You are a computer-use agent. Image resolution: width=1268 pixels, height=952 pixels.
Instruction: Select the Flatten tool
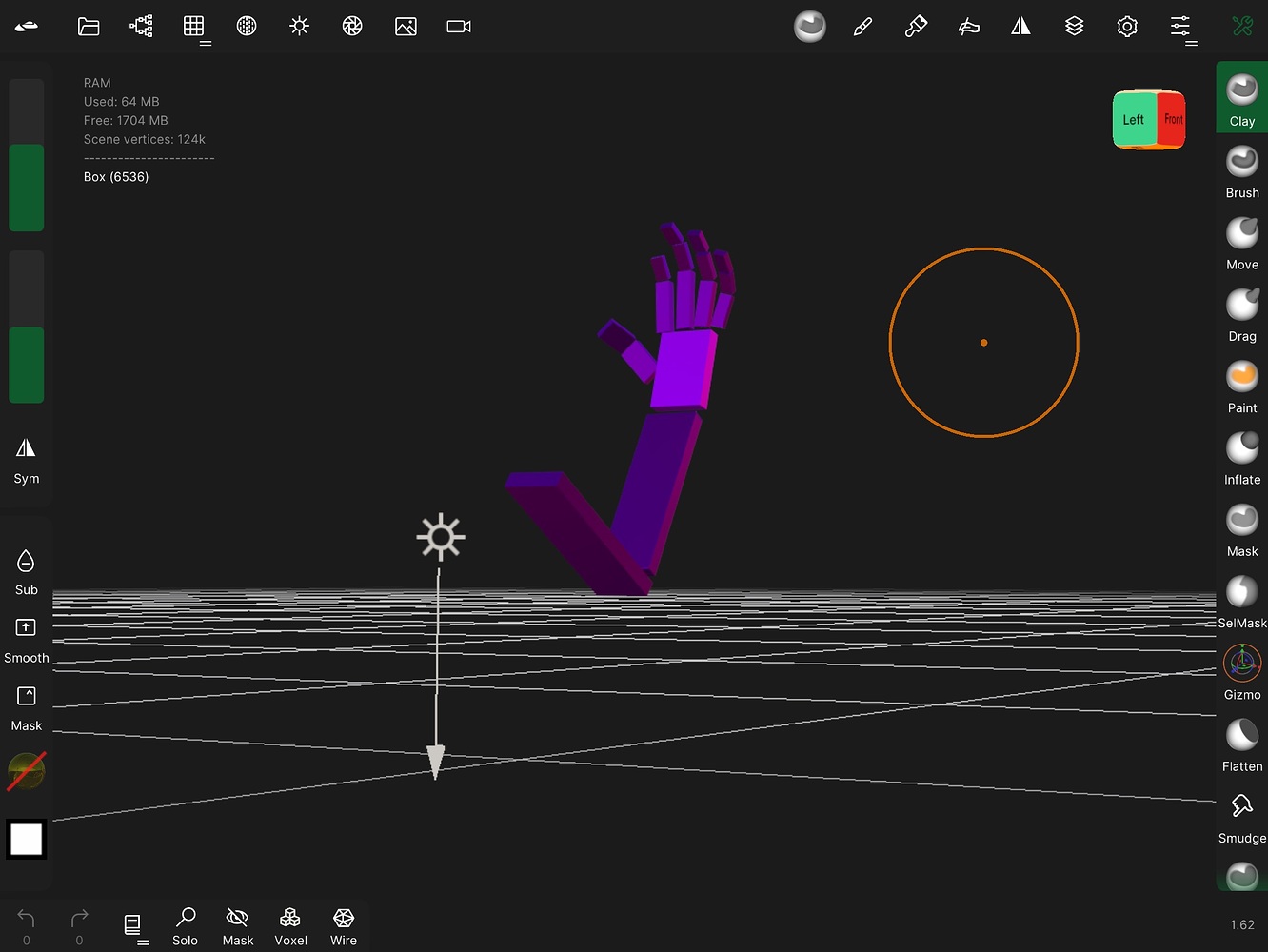[1241, 745]
